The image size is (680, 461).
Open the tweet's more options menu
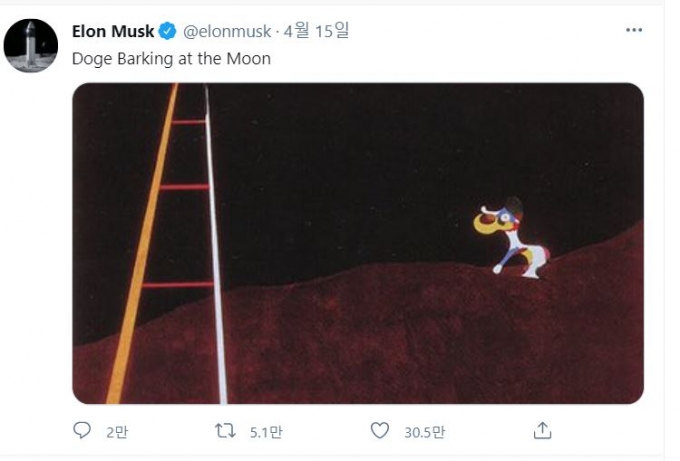[x=634, y=31]
